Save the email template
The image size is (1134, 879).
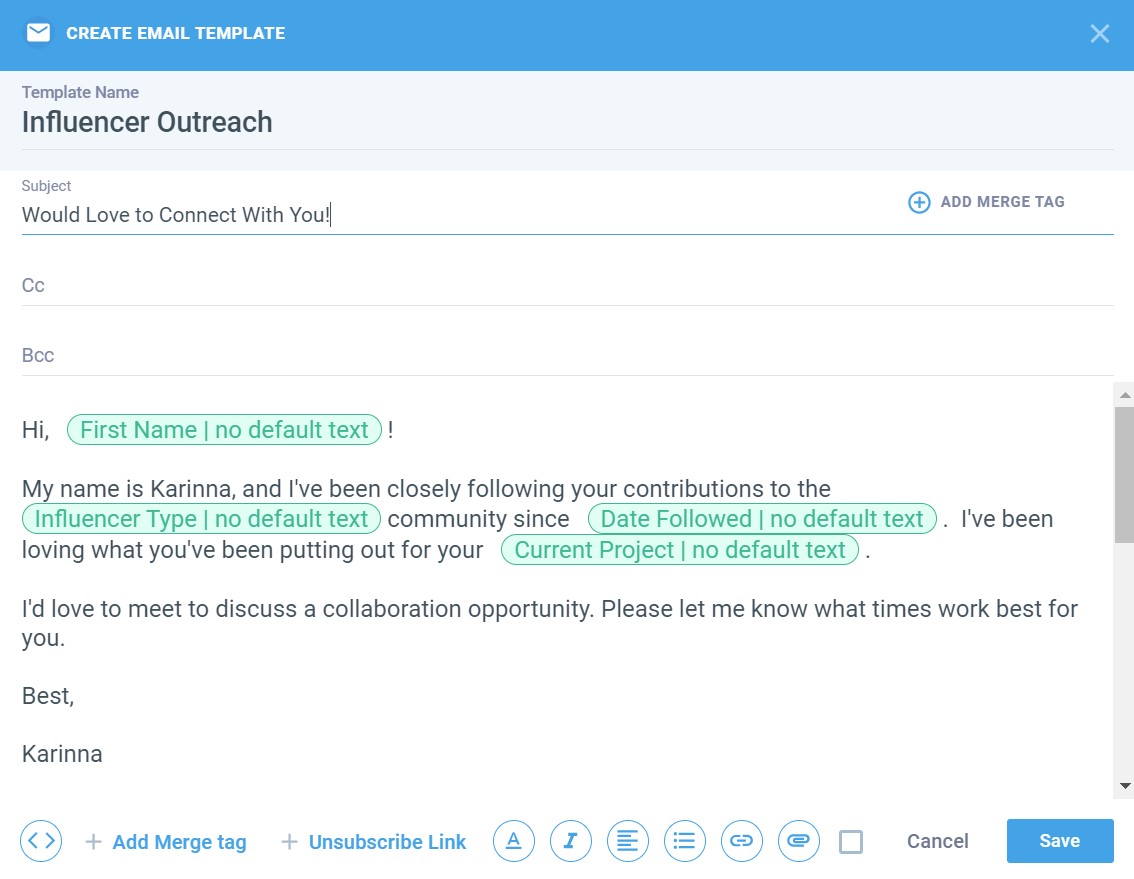tap(1059, 840)
